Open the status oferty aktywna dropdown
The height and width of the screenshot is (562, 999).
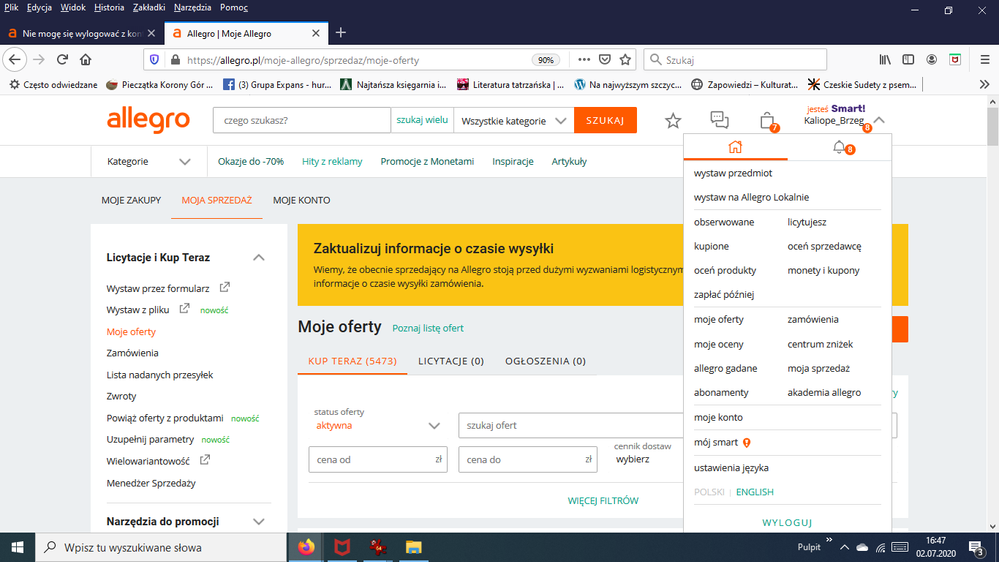point(377,425)
